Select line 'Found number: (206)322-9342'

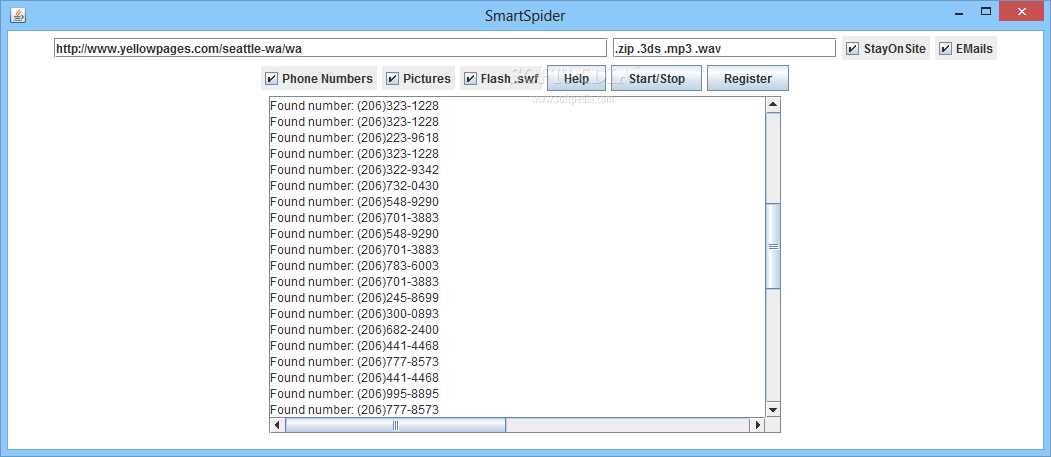(x=355, y=170)
